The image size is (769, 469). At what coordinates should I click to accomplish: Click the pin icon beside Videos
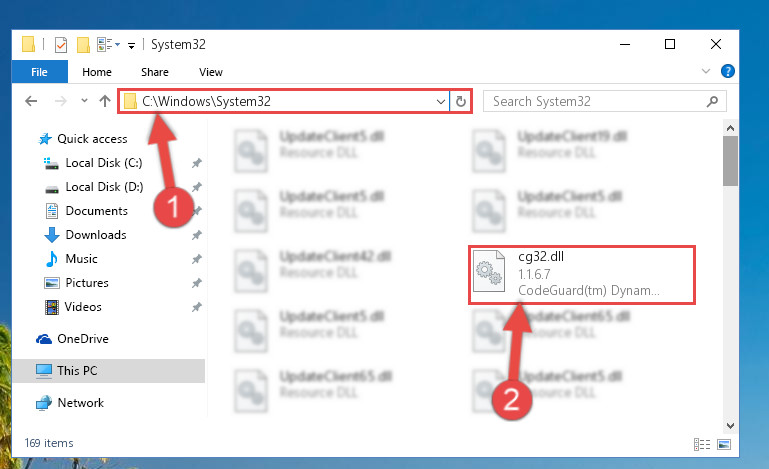tap(197, 307)
